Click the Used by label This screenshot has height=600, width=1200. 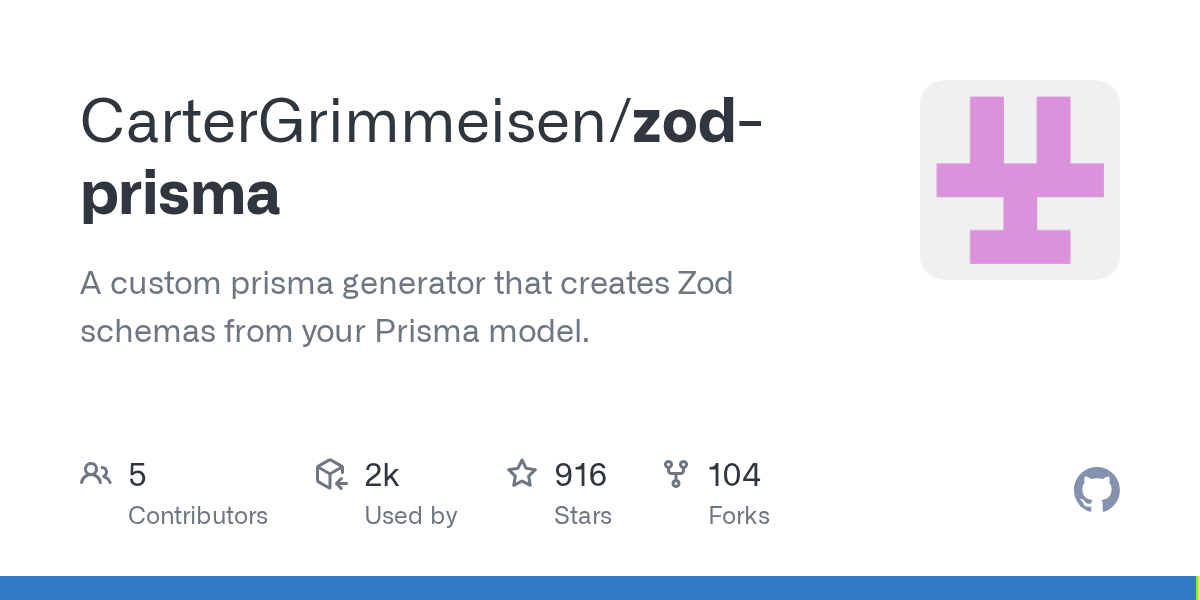(410, 516)
